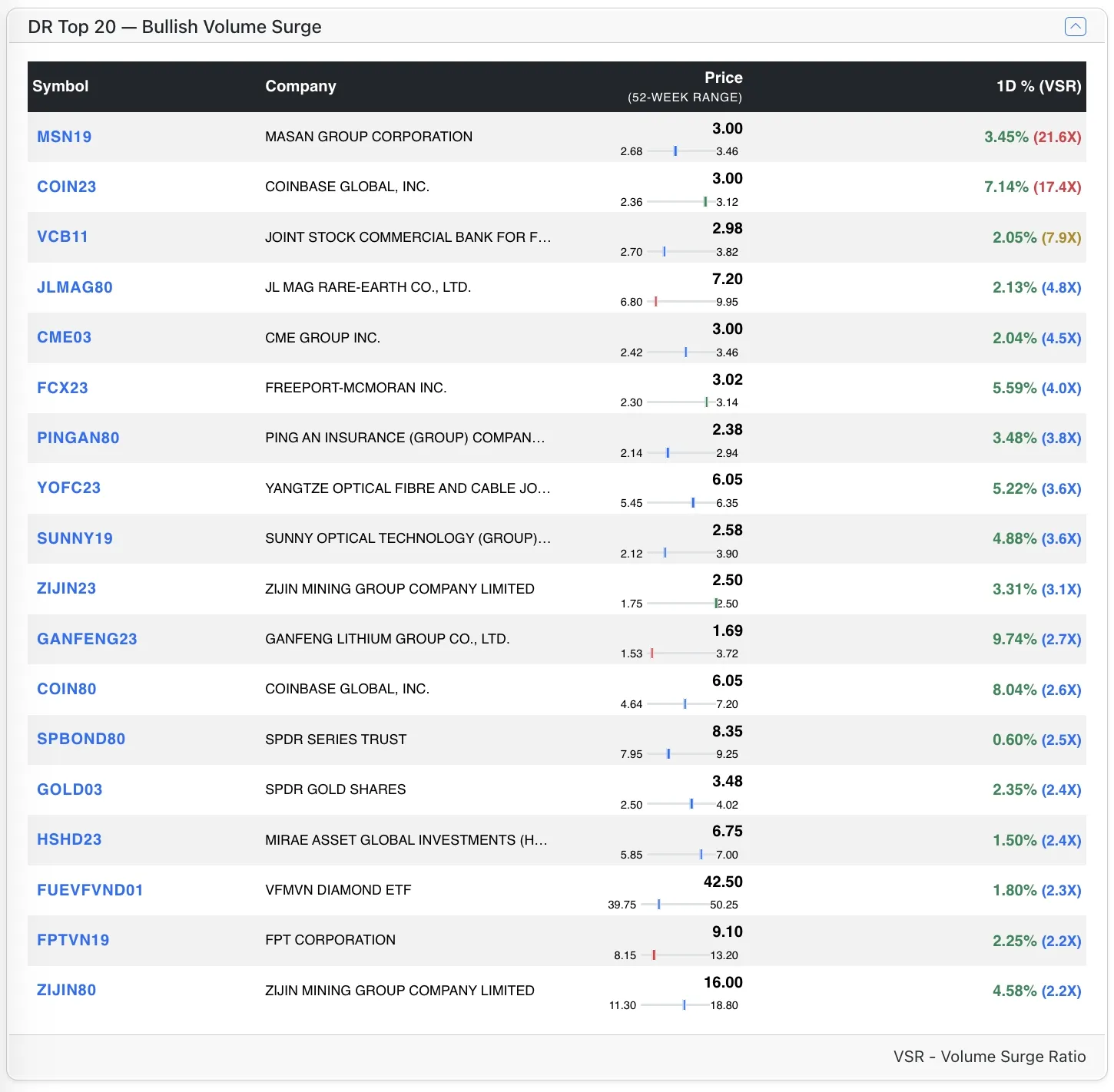Click ZIJIN80 52-week range bar
The image size is (1114, 1092).
click(675, 1005)
